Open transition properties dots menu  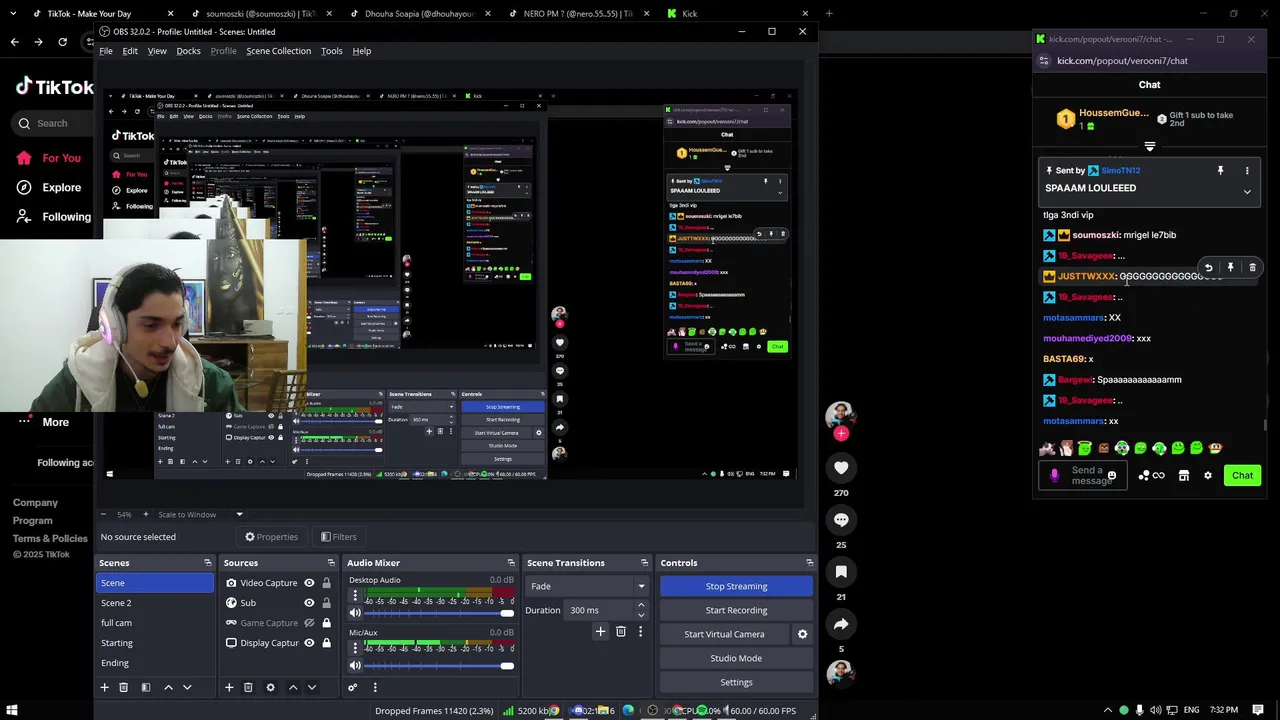640,631
